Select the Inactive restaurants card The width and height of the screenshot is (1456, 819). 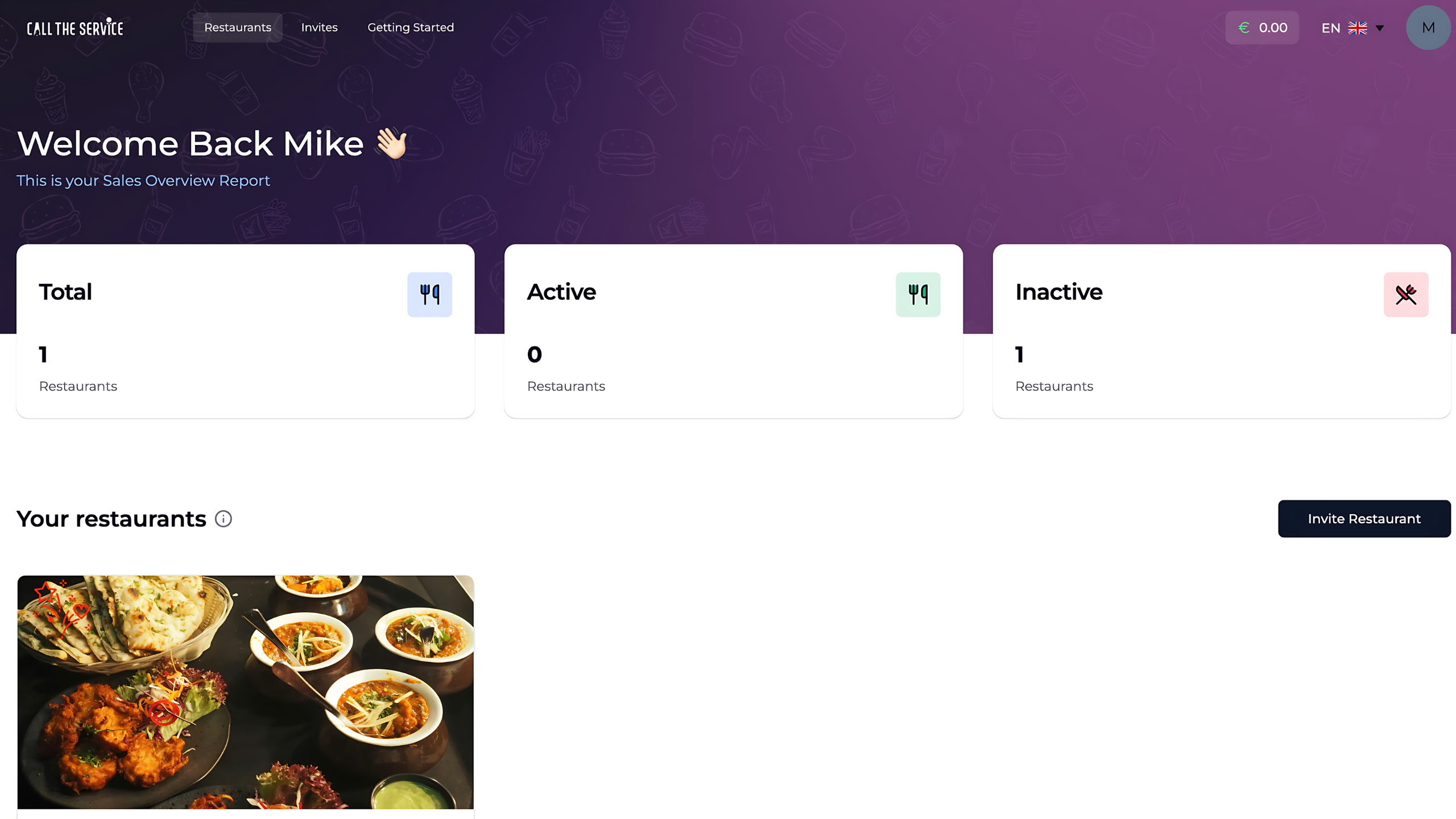point(1222,331)
